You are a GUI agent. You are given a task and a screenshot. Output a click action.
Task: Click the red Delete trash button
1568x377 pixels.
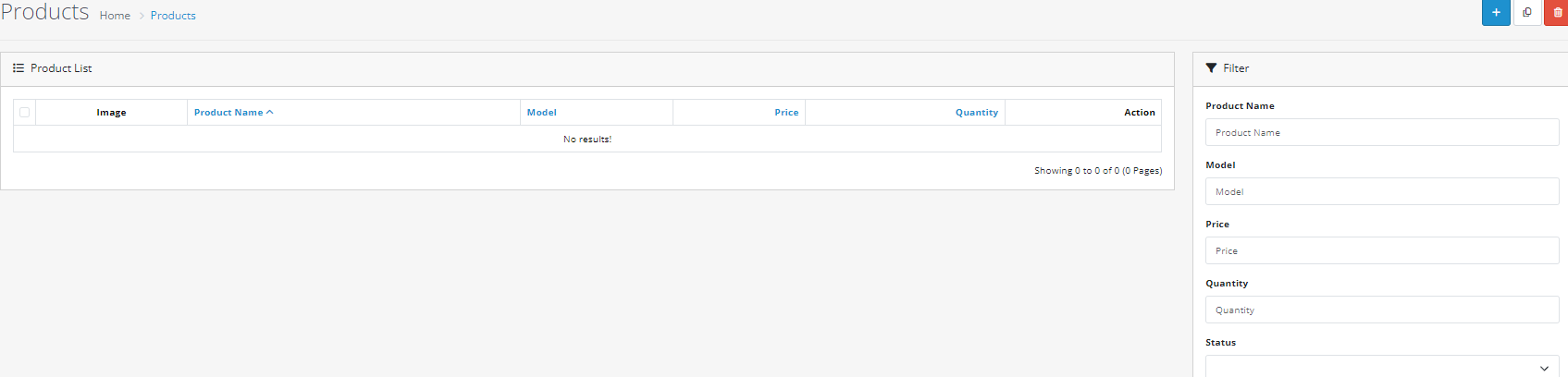coord(1557,12)
